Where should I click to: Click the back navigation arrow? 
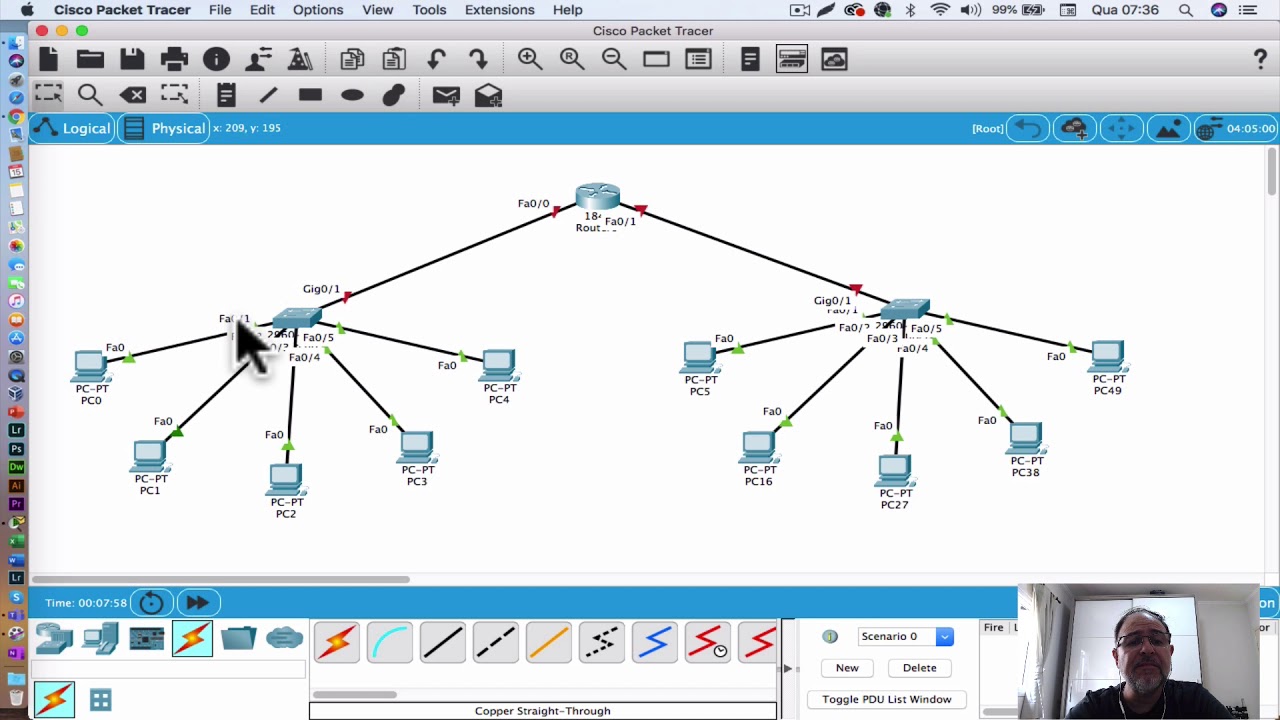(x=1027, y=128)
